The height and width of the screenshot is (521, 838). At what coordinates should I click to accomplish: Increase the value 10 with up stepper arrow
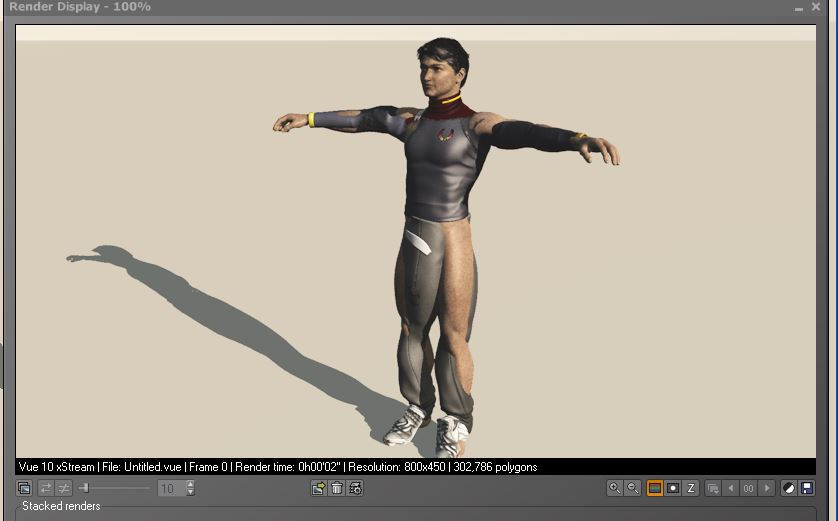point(191,484)
